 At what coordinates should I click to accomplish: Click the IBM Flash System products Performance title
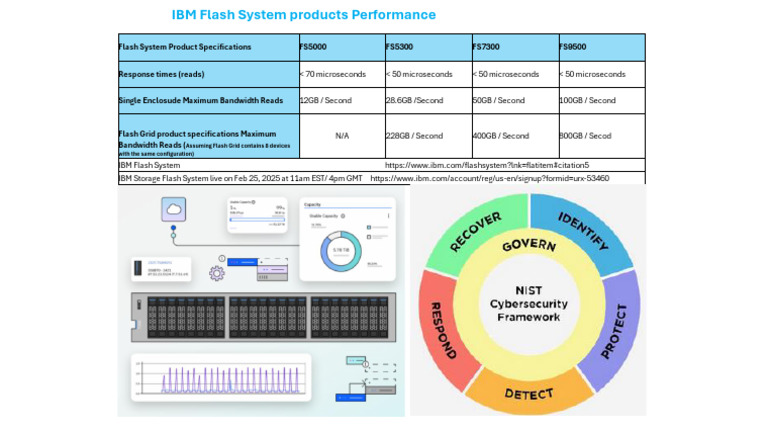[x=304, y=15]
